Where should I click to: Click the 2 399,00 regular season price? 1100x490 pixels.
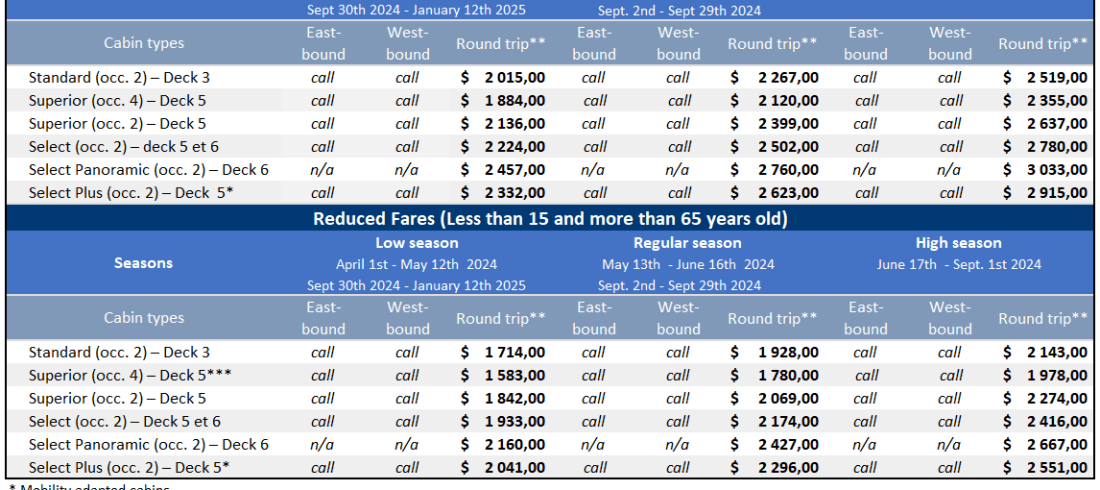pos(787,124)
